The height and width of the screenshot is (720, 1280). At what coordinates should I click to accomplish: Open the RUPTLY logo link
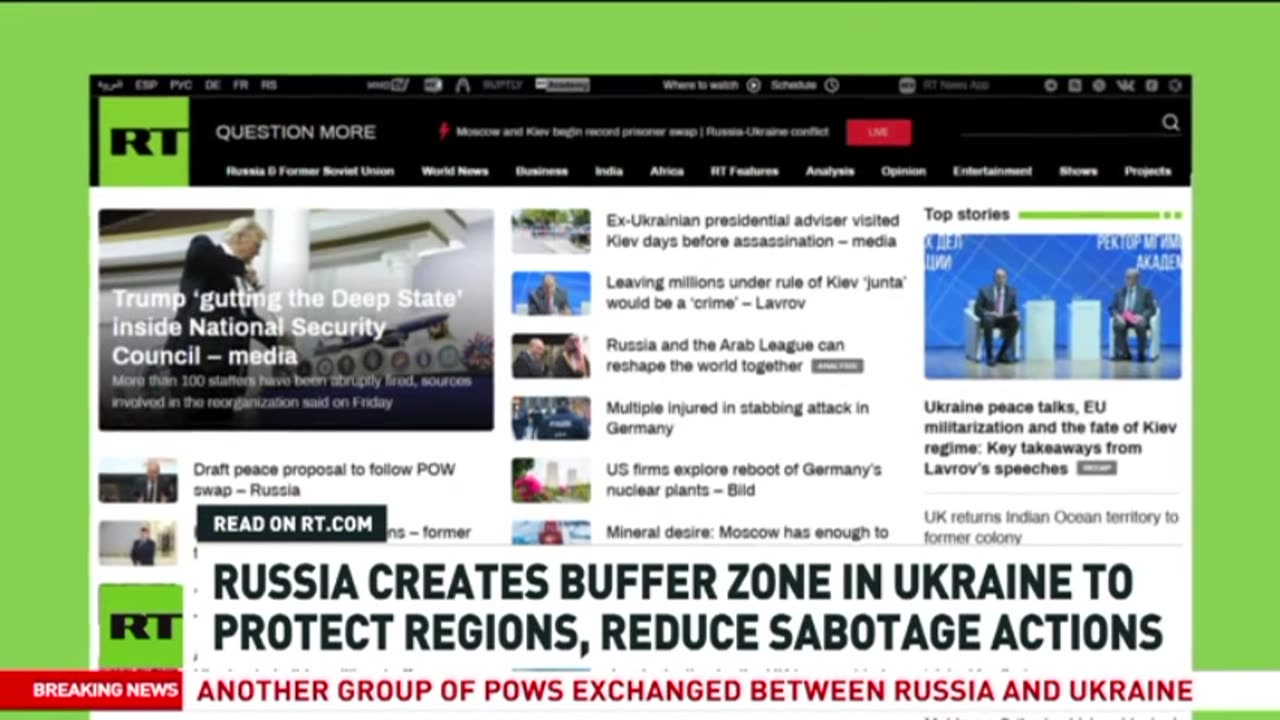(502, 86)
